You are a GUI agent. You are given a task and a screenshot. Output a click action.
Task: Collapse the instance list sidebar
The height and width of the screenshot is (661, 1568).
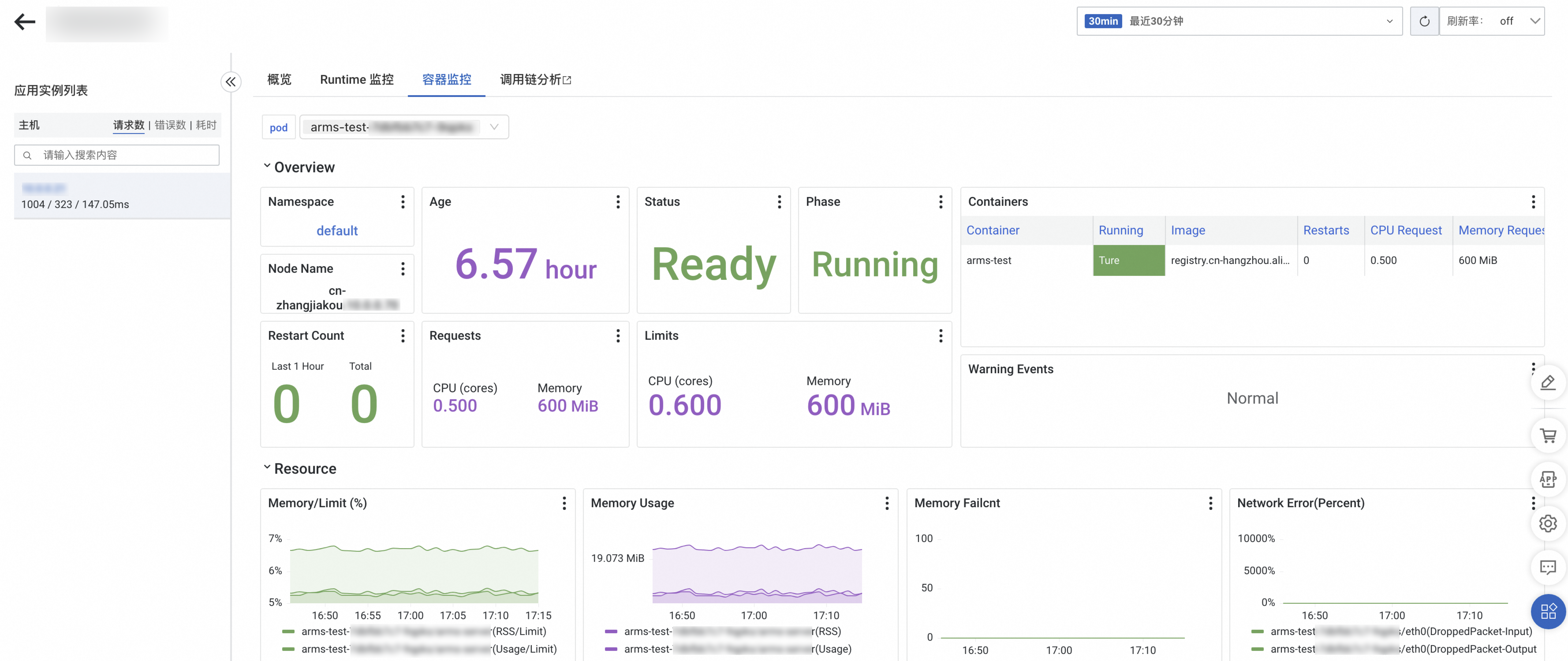(x=231, y=82)
